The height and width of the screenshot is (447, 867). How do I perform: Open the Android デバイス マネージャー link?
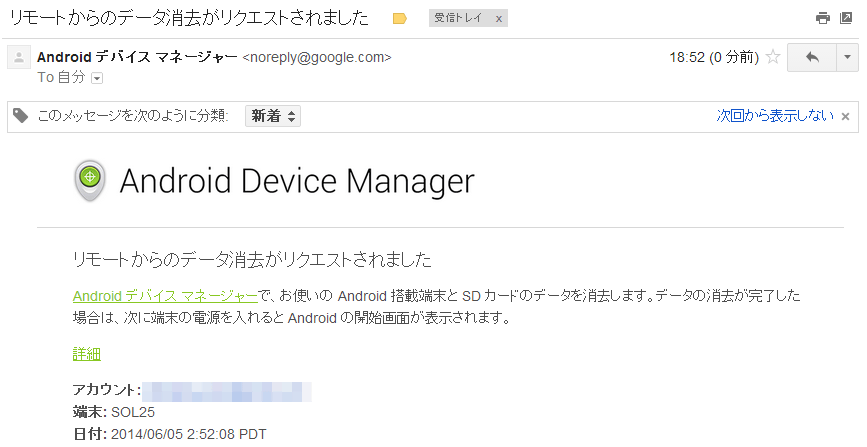tap(165, 296)
